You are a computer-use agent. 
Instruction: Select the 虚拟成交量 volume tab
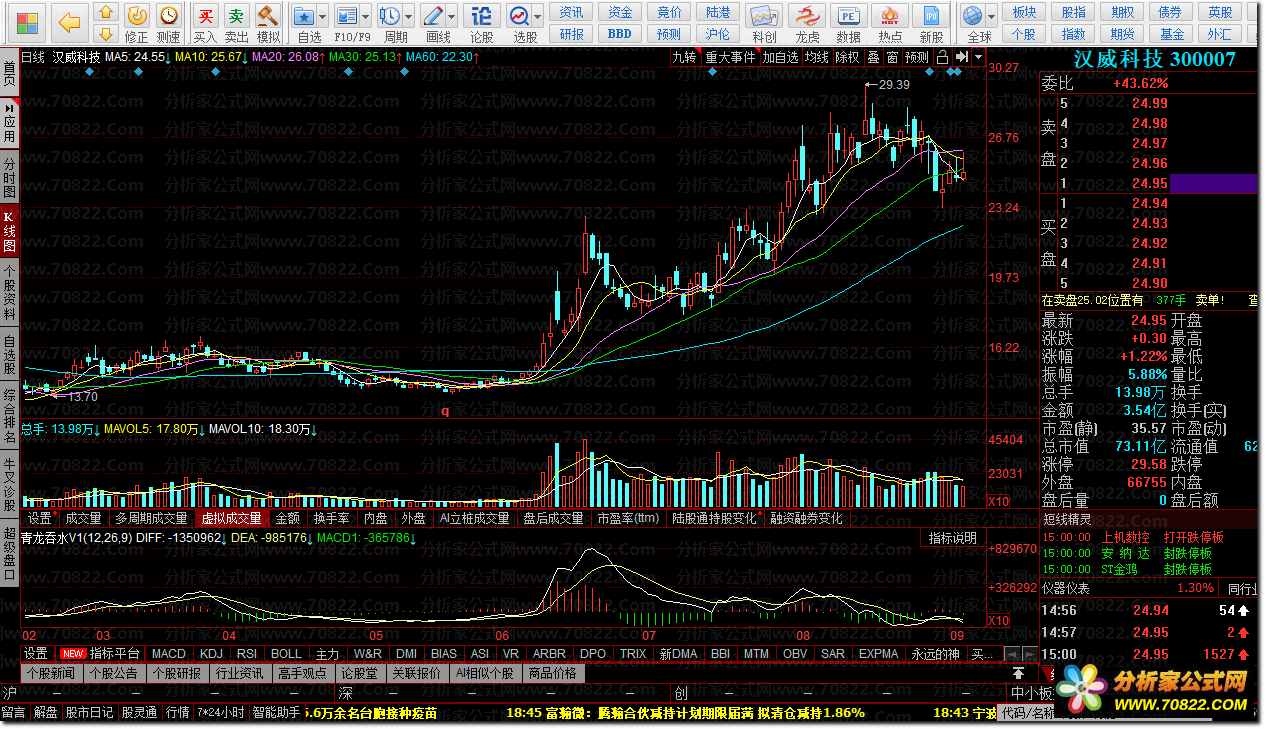tap(231, 518)
